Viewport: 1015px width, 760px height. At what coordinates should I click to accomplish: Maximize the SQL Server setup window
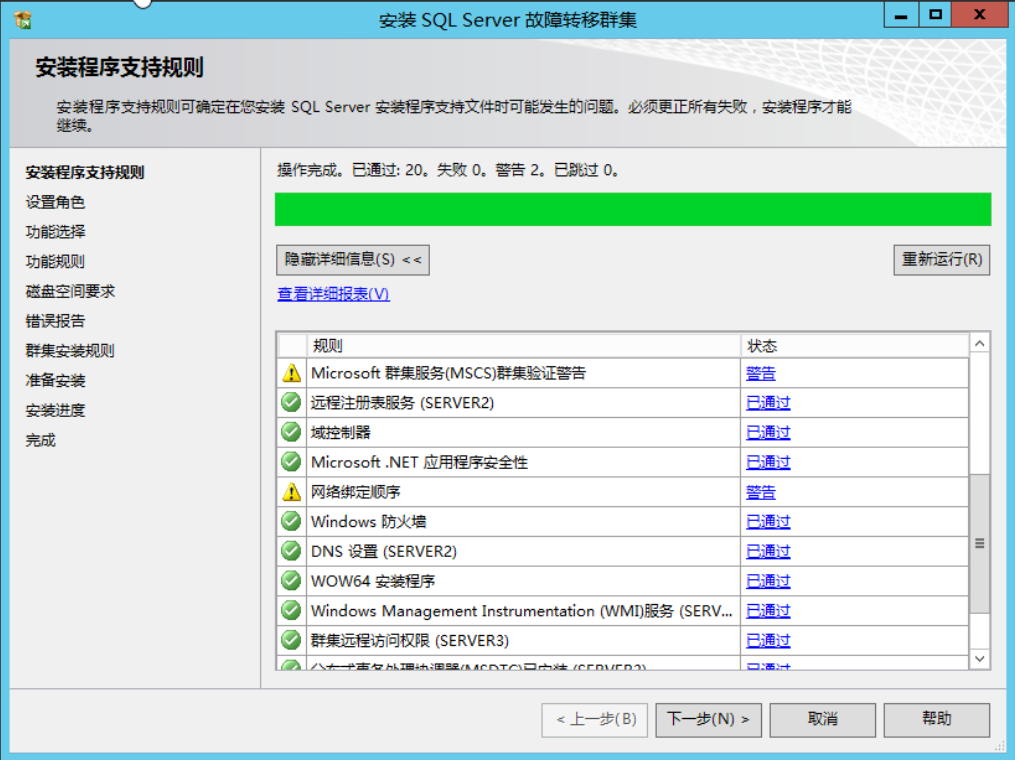[935, 15]
